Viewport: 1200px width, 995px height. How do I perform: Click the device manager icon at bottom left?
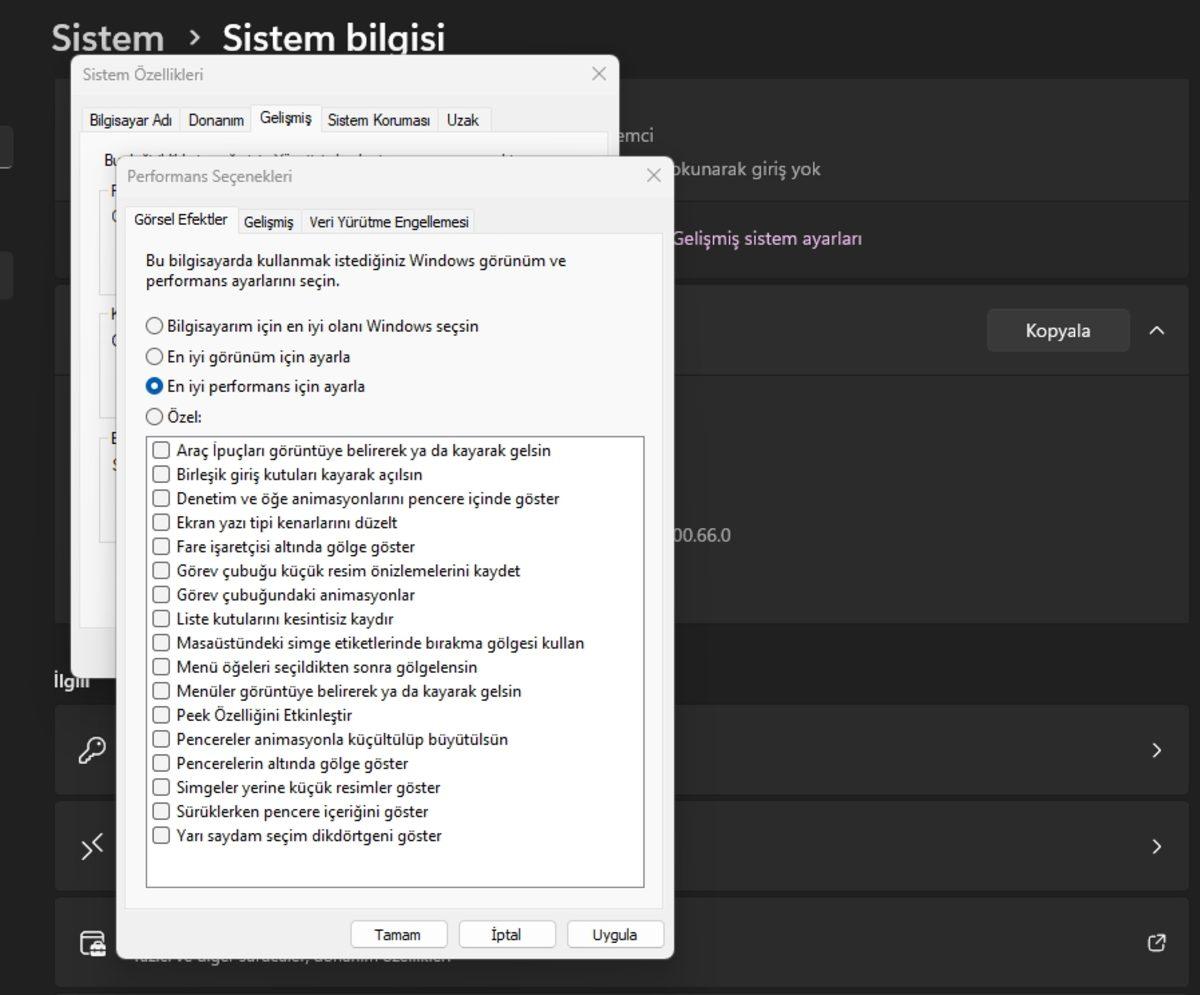coord(93,943)
